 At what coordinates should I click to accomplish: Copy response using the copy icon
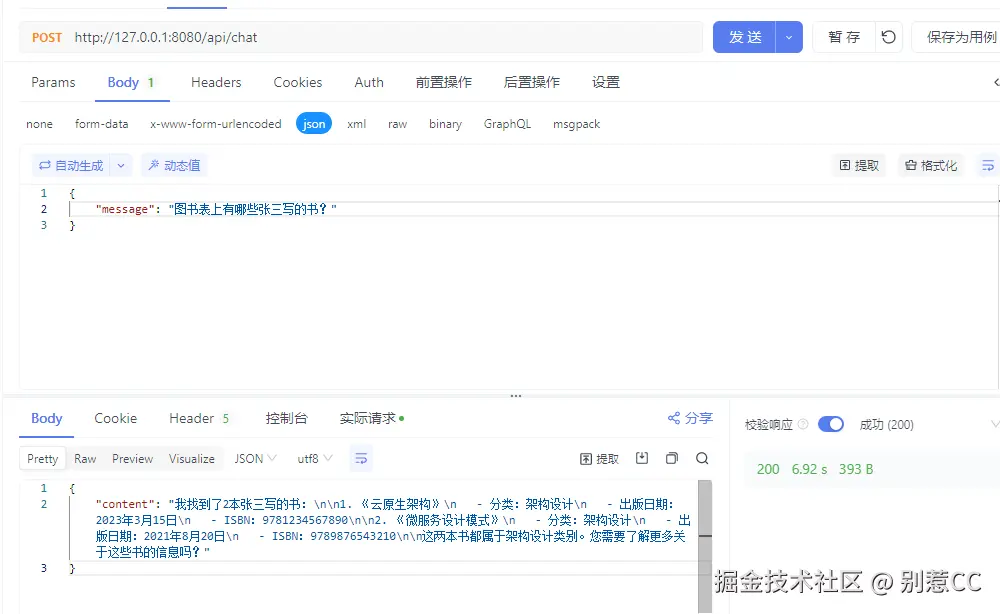point(672,458)
